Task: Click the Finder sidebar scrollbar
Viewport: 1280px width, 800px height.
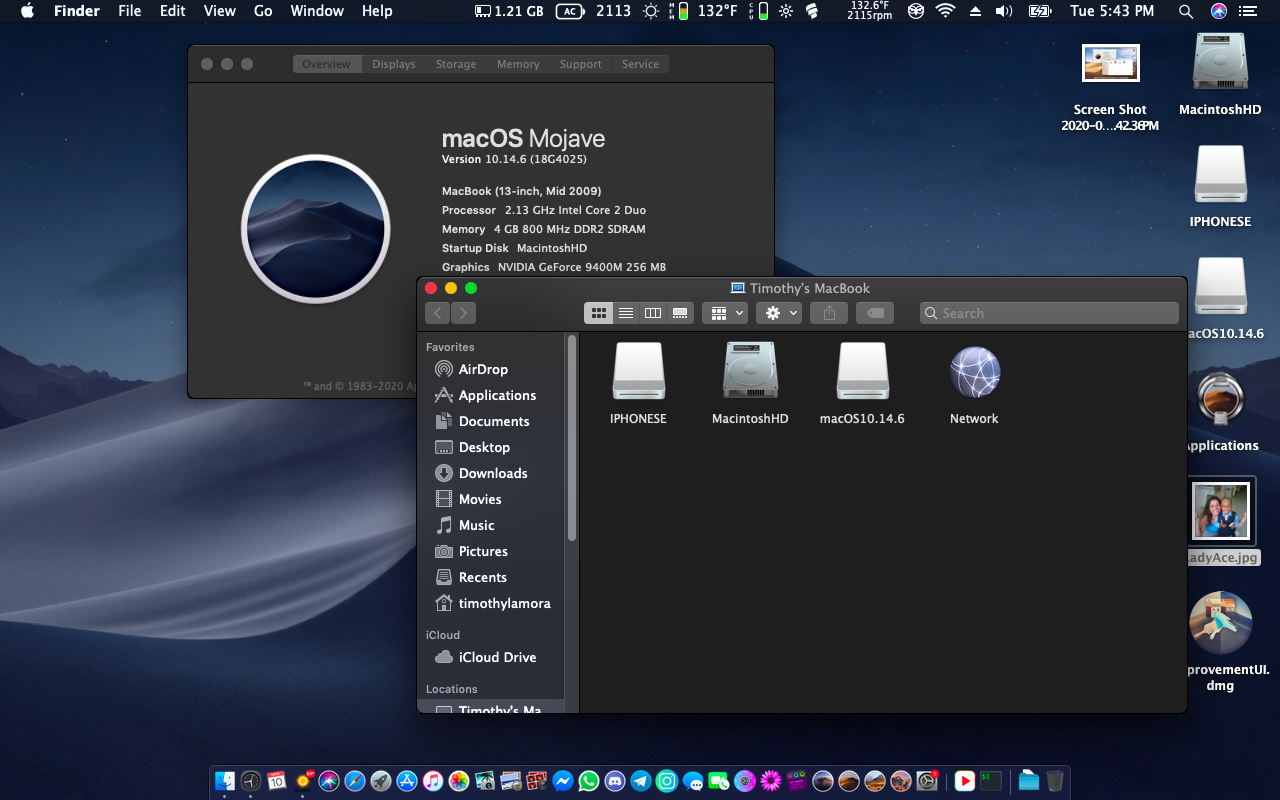Action: point(572,438)
